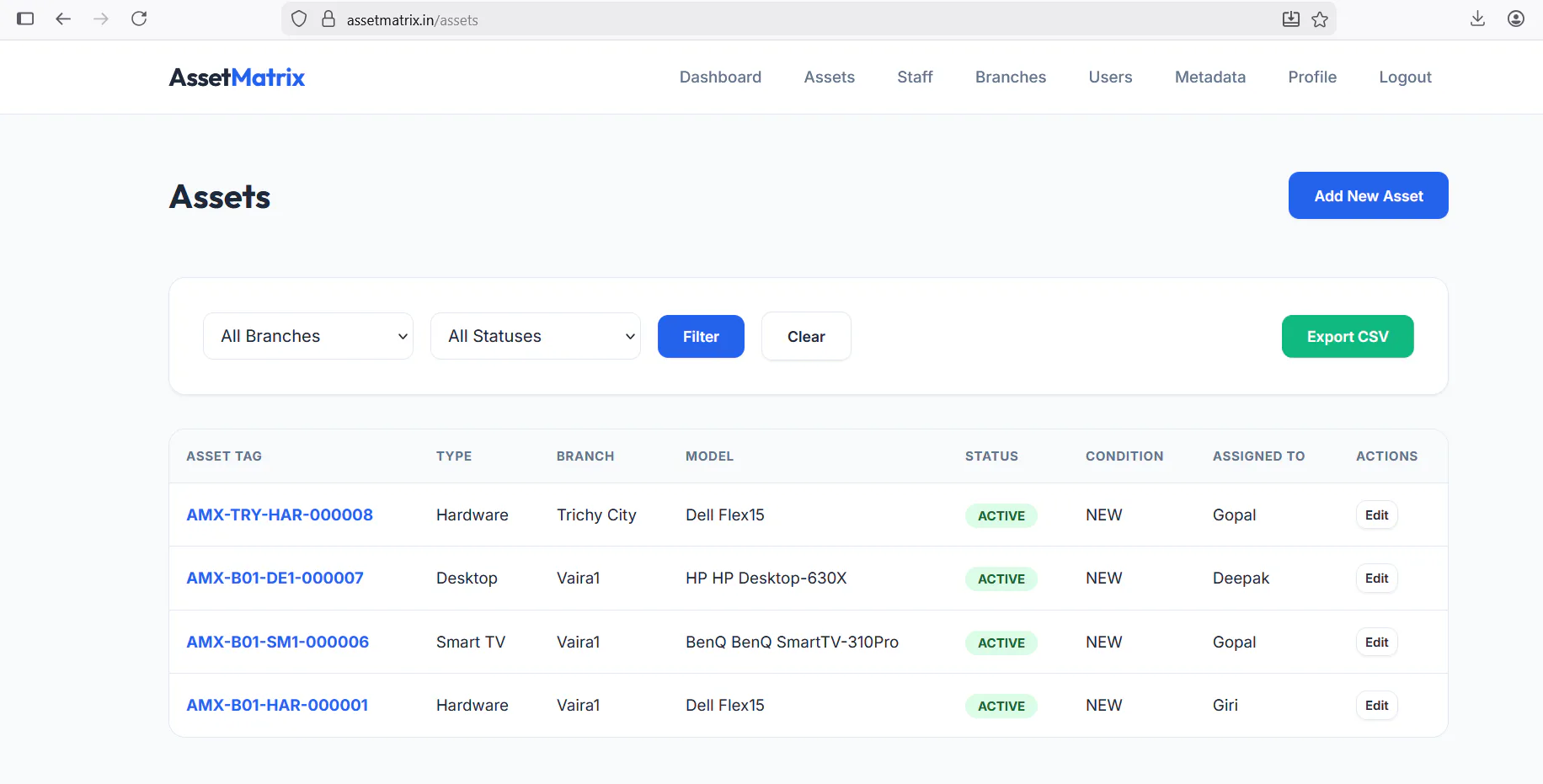The width and height of the screenshot is (1543, 784).
Task: Toggle the browser sidebar panel icon
Action: [x=25, y=19]
